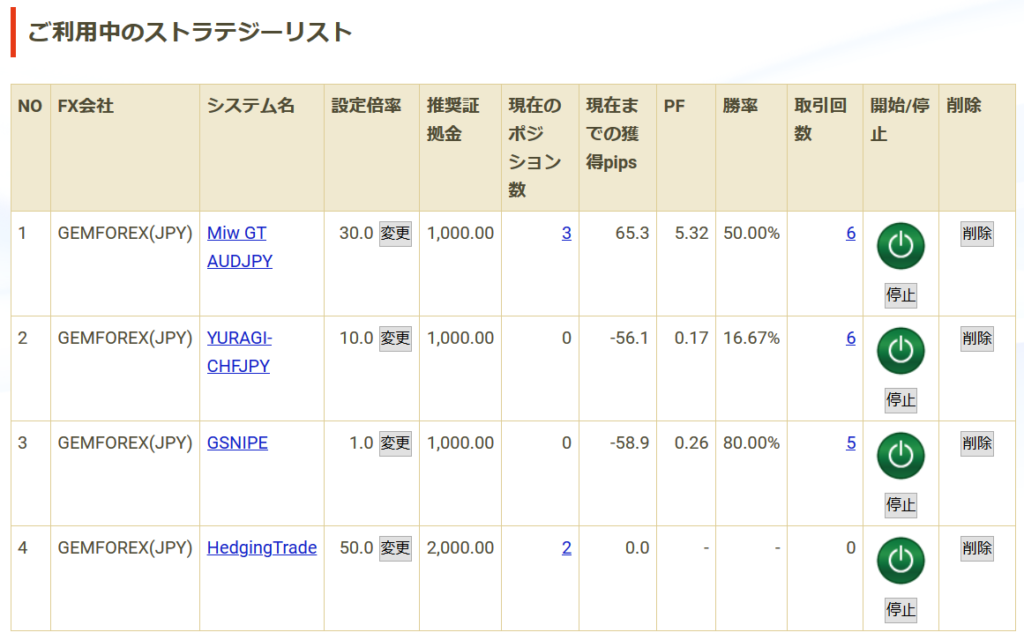Stop the Miw GT AUDJPY strategy with 停止
This screenshot has height=640, width=1024.
(x=901, y=295)
